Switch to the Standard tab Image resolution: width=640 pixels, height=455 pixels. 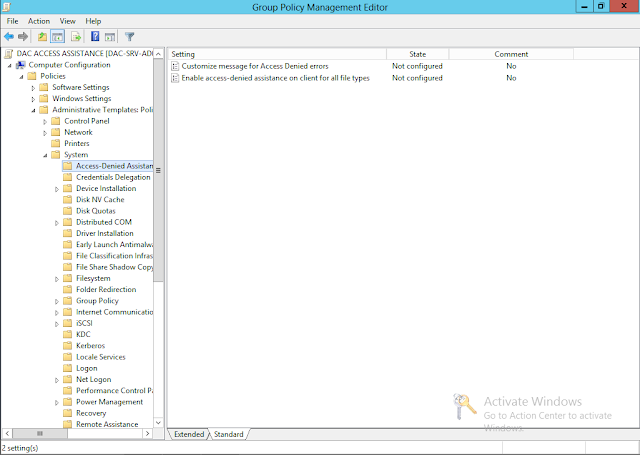(229, 434)
